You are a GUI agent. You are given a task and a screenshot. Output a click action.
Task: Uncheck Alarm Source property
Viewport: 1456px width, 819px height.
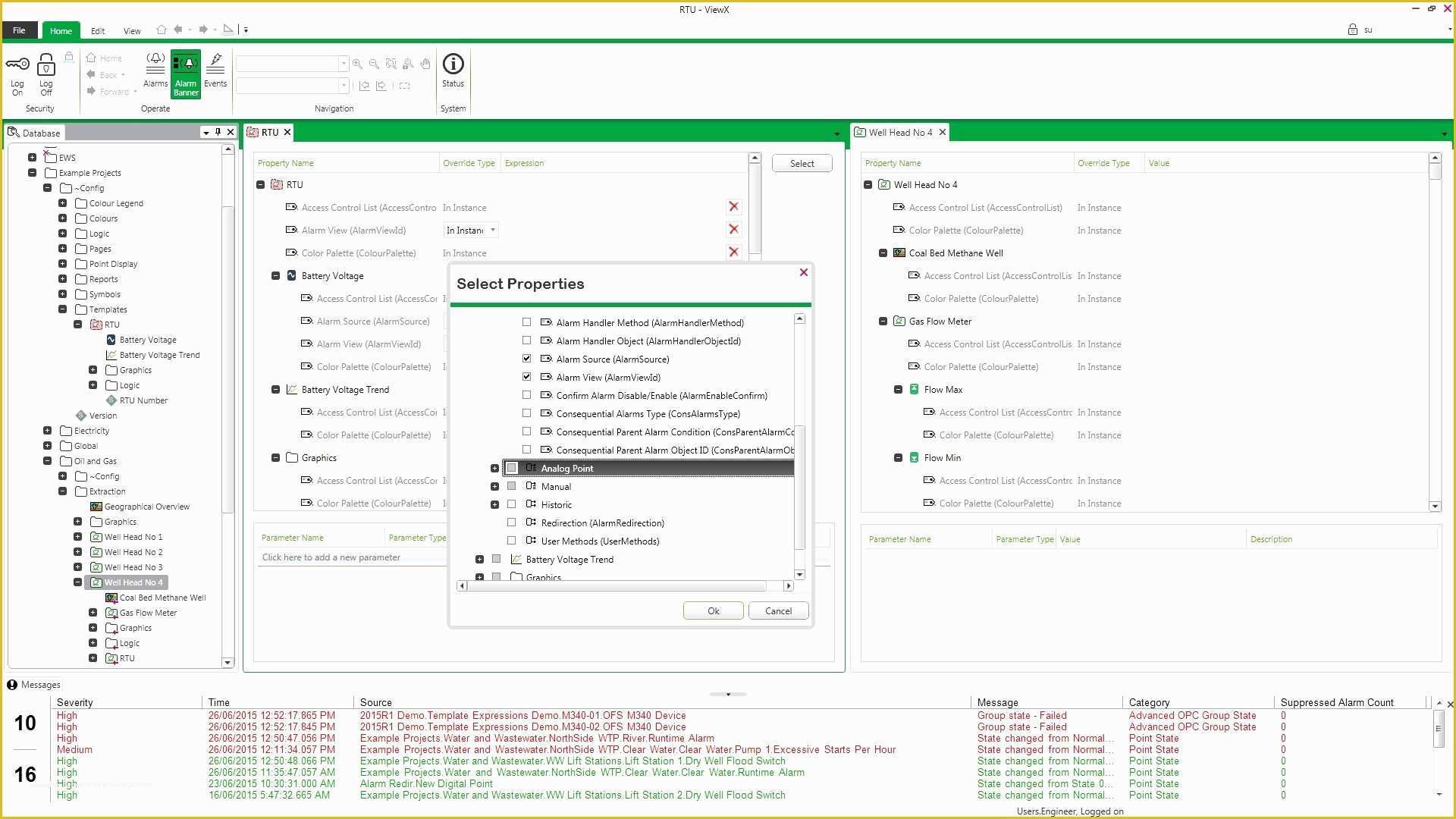pyautogui.click(x=526, y=359)
